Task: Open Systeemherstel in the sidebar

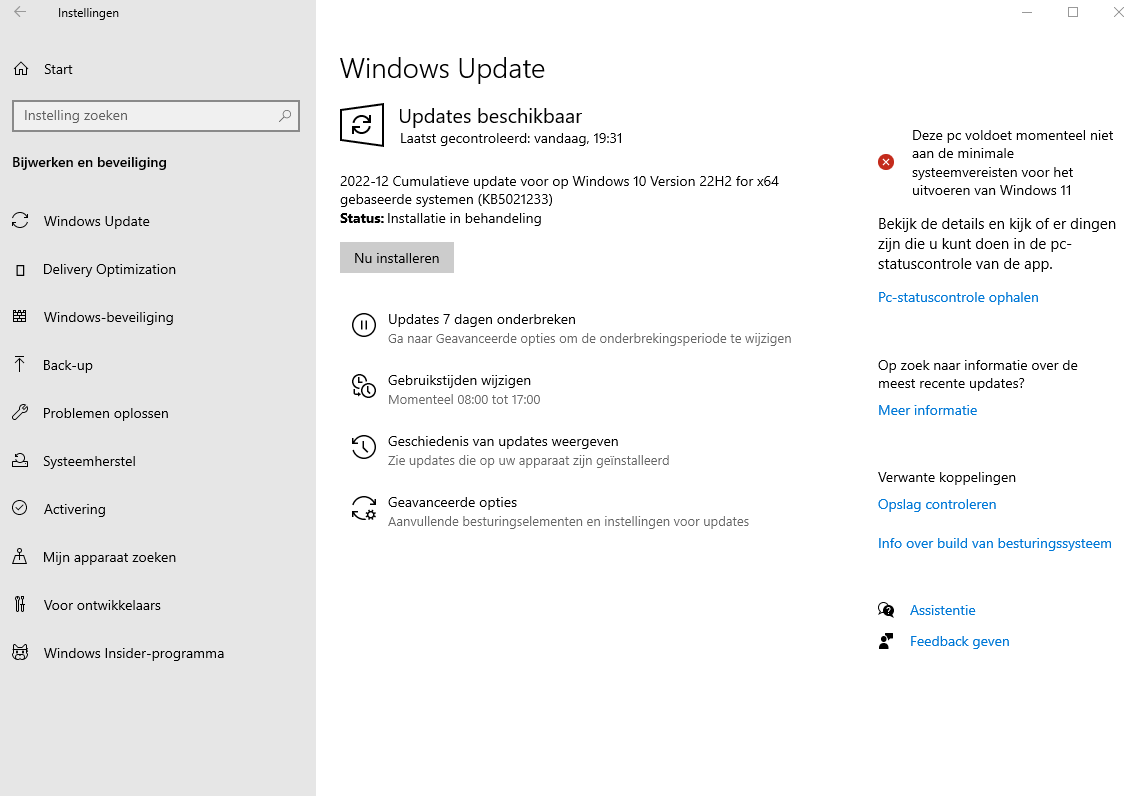Action: coord(89,461)
